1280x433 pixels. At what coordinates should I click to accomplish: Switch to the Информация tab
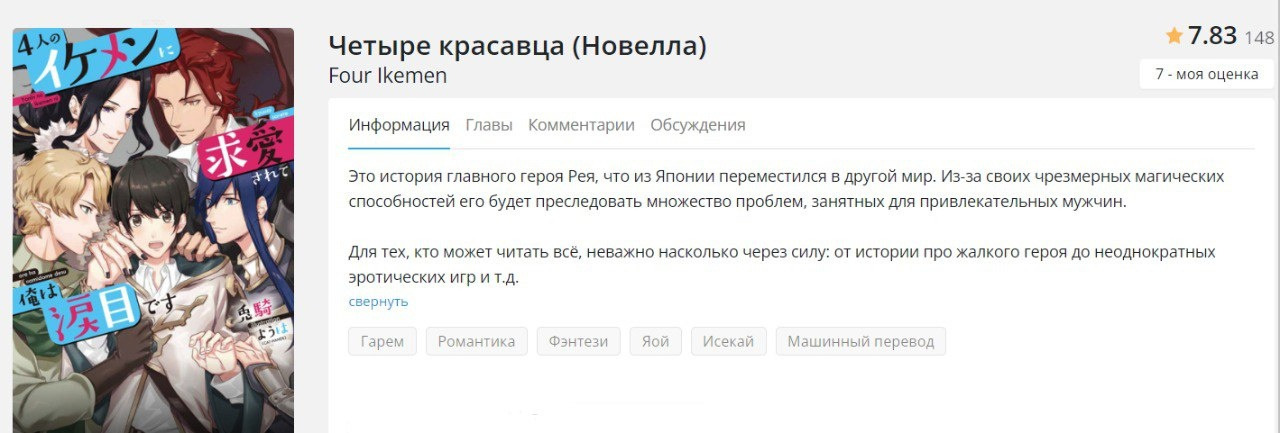(x=399, y=125)
